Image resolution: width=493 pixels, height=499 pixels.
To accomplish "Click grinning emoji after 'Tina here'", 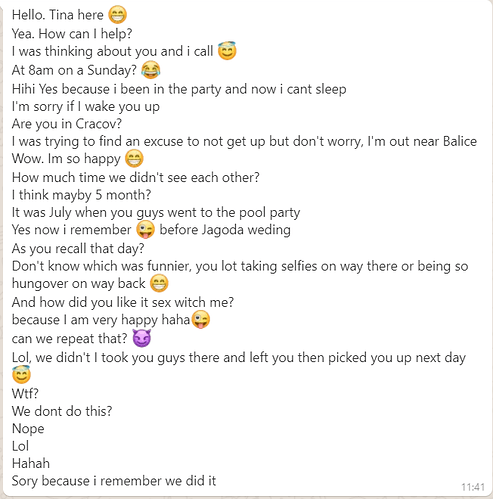I will coord(117,15).
